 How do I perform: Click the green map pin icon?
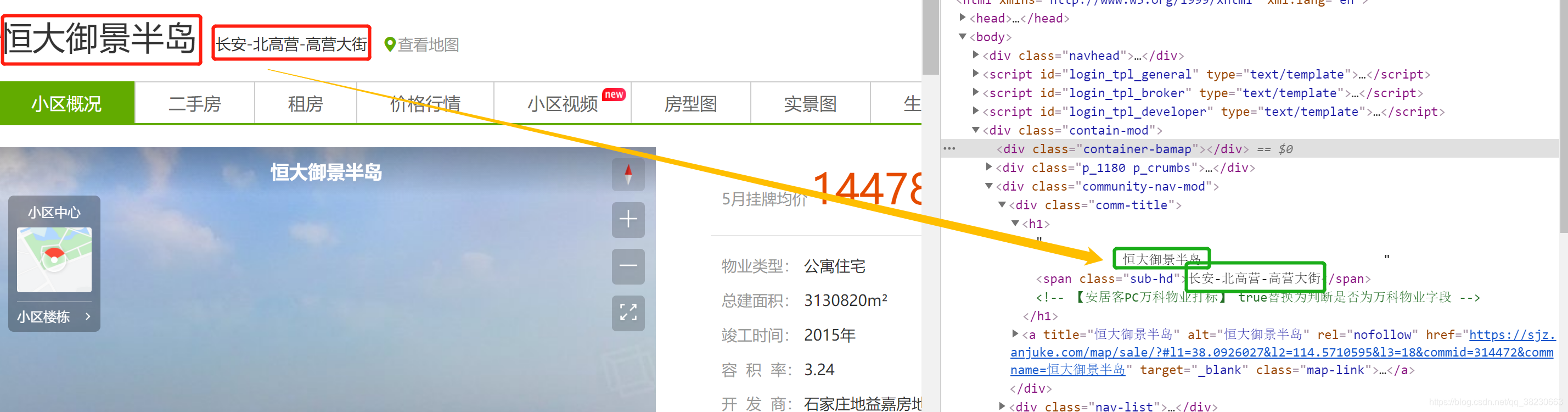[x=390, y=44]
